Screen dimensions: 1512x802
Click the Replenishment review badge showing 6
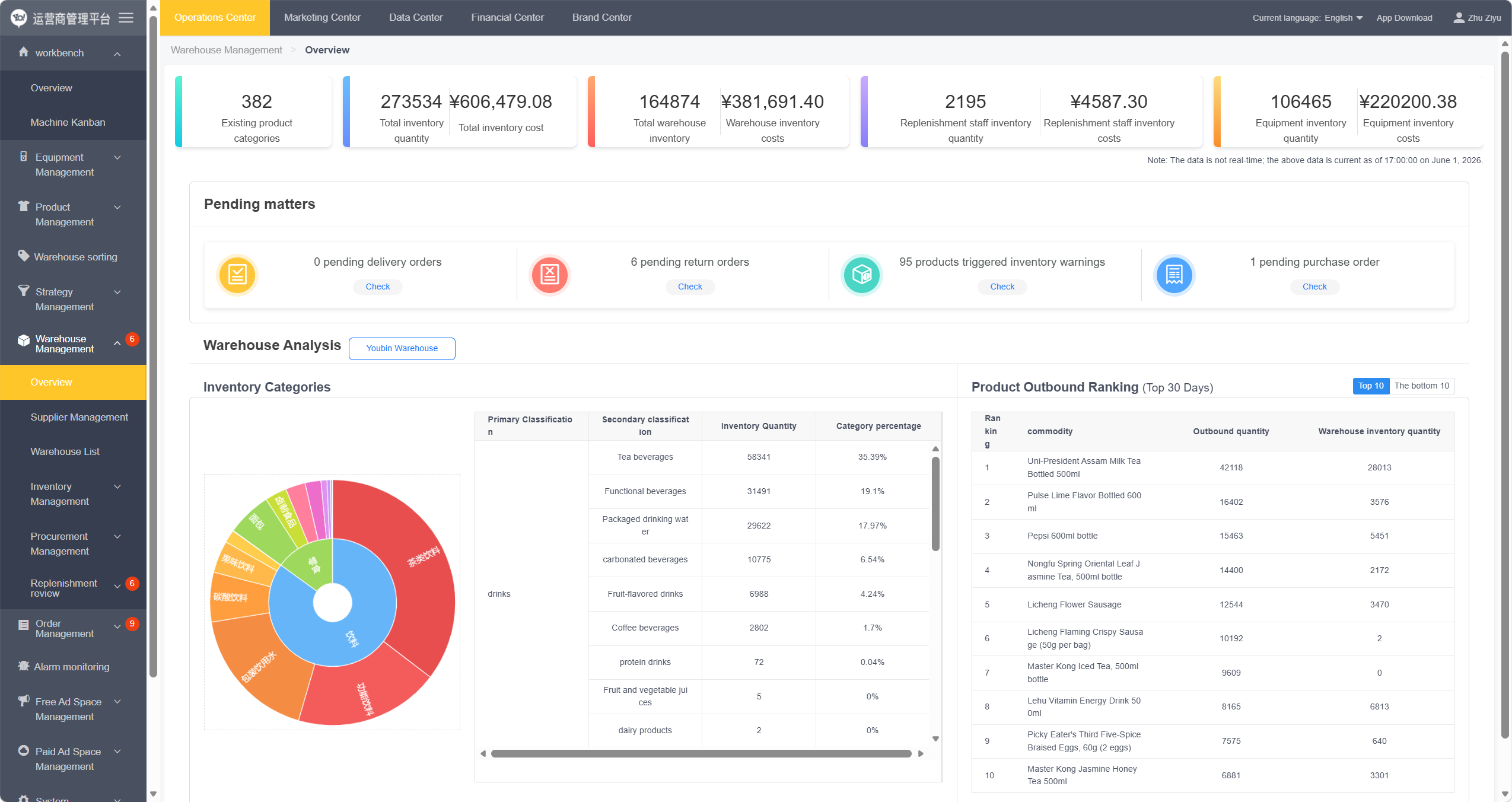click(132, 583)
